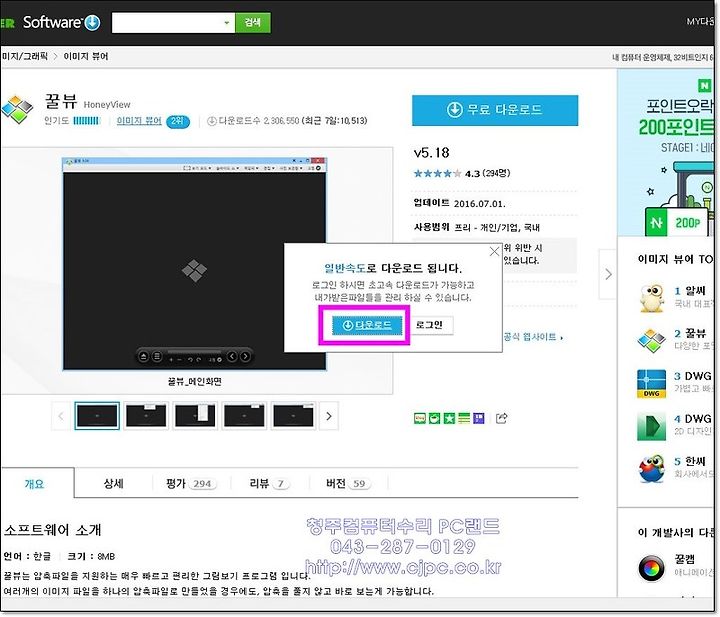Select the second screenshot thumbnail

click(x=146, y=416)
